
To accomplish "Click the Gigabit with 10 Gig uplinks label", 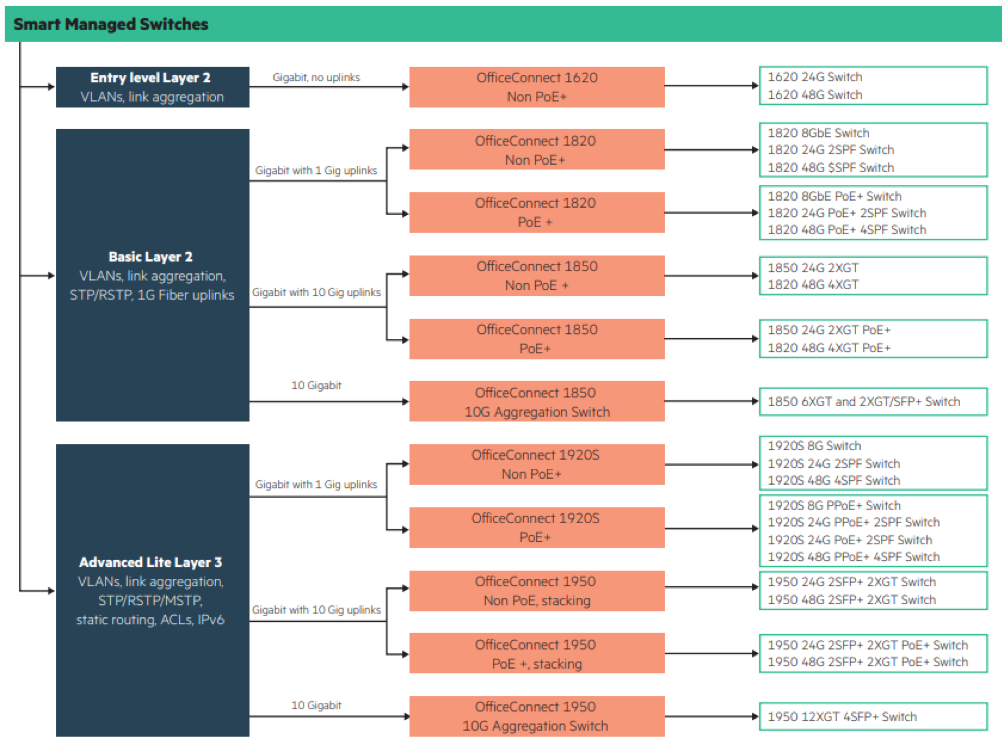I will tap(315, 292).
